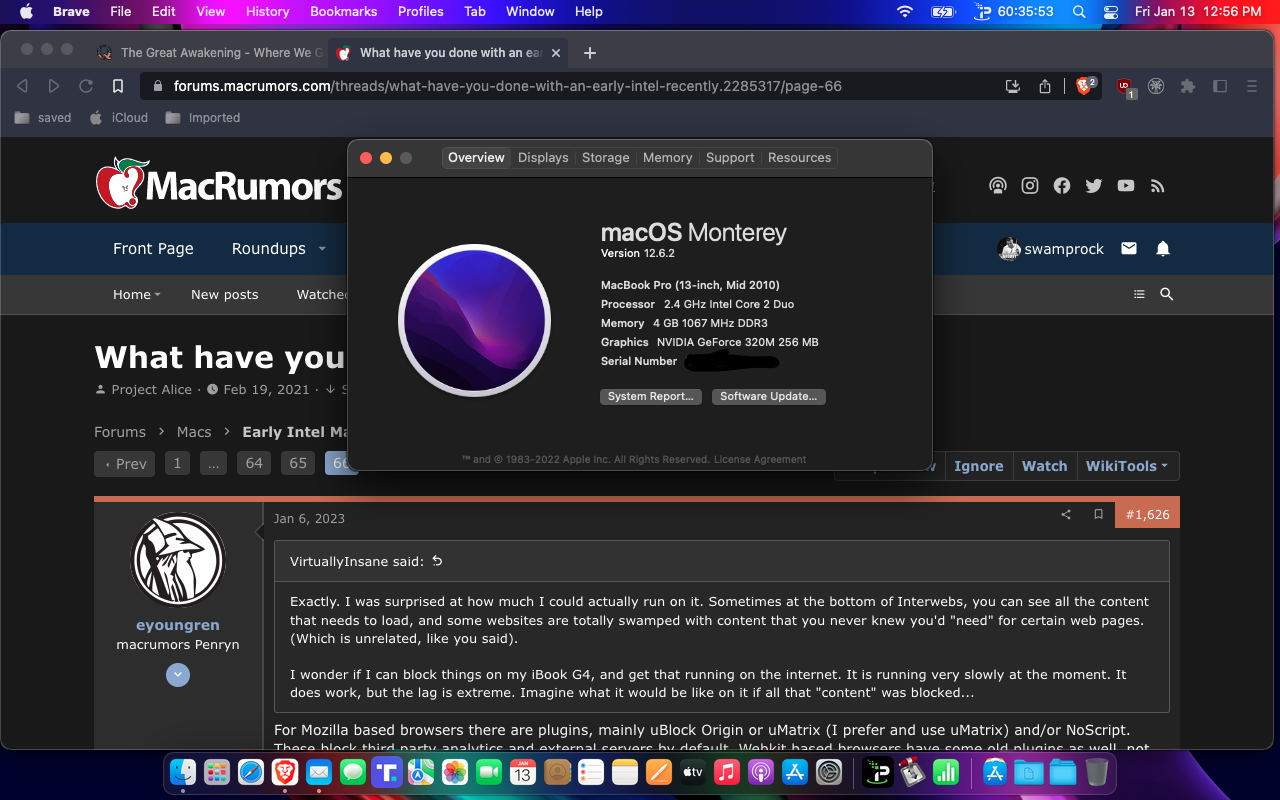Switch to Storage tab in About This Mac

click(x=606, y=158)
